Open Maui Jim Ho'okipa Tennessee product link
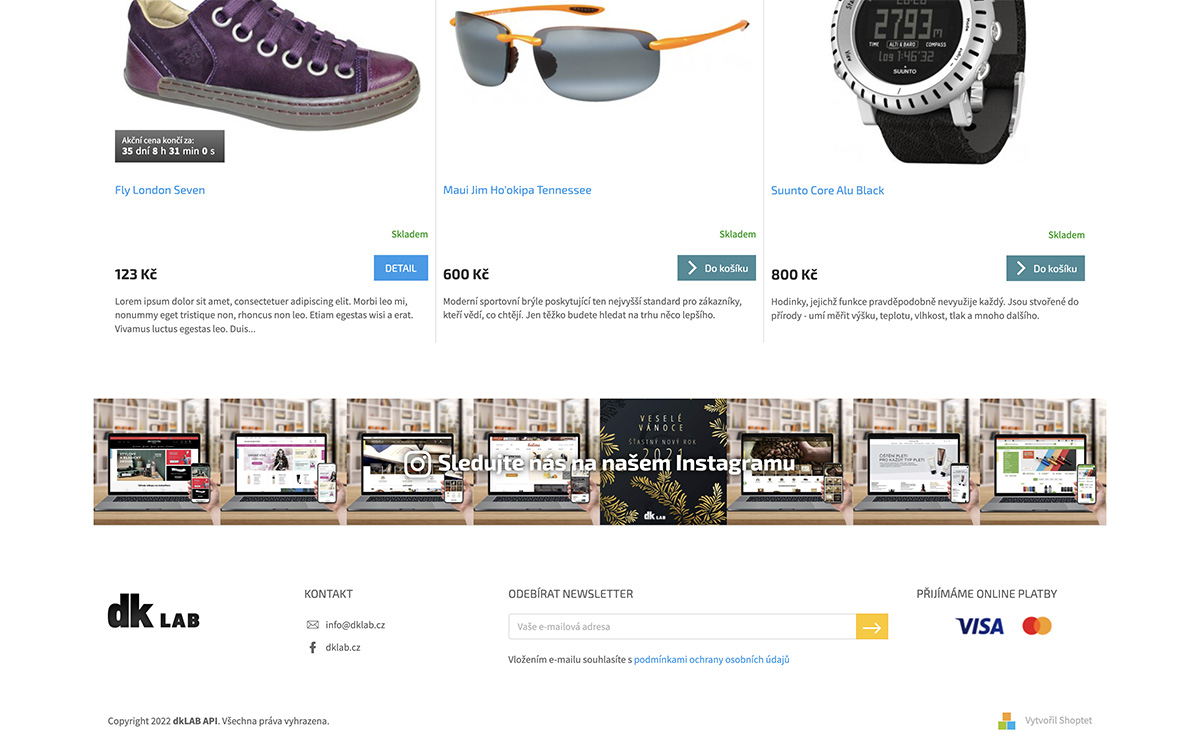 [517, 190]
